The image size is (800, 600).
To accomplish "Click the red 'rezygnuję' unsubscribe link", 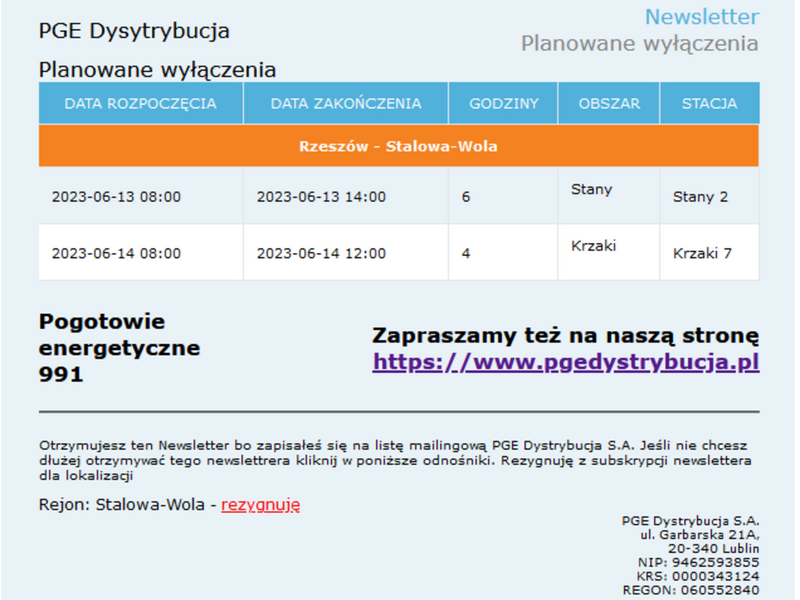I will point(261,505).
